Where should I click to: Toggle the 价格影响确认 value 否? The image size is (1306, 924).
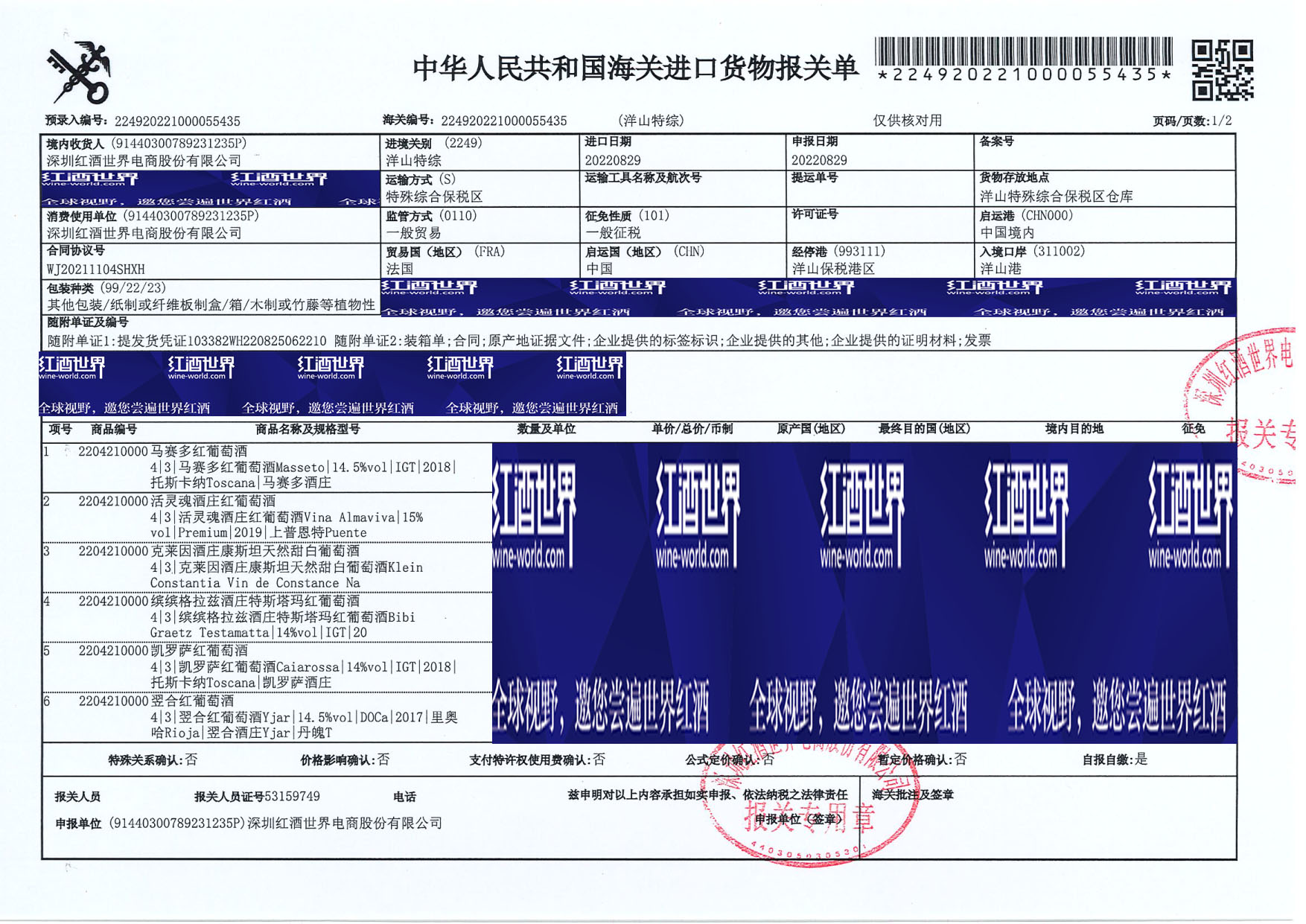pos(383,759)
